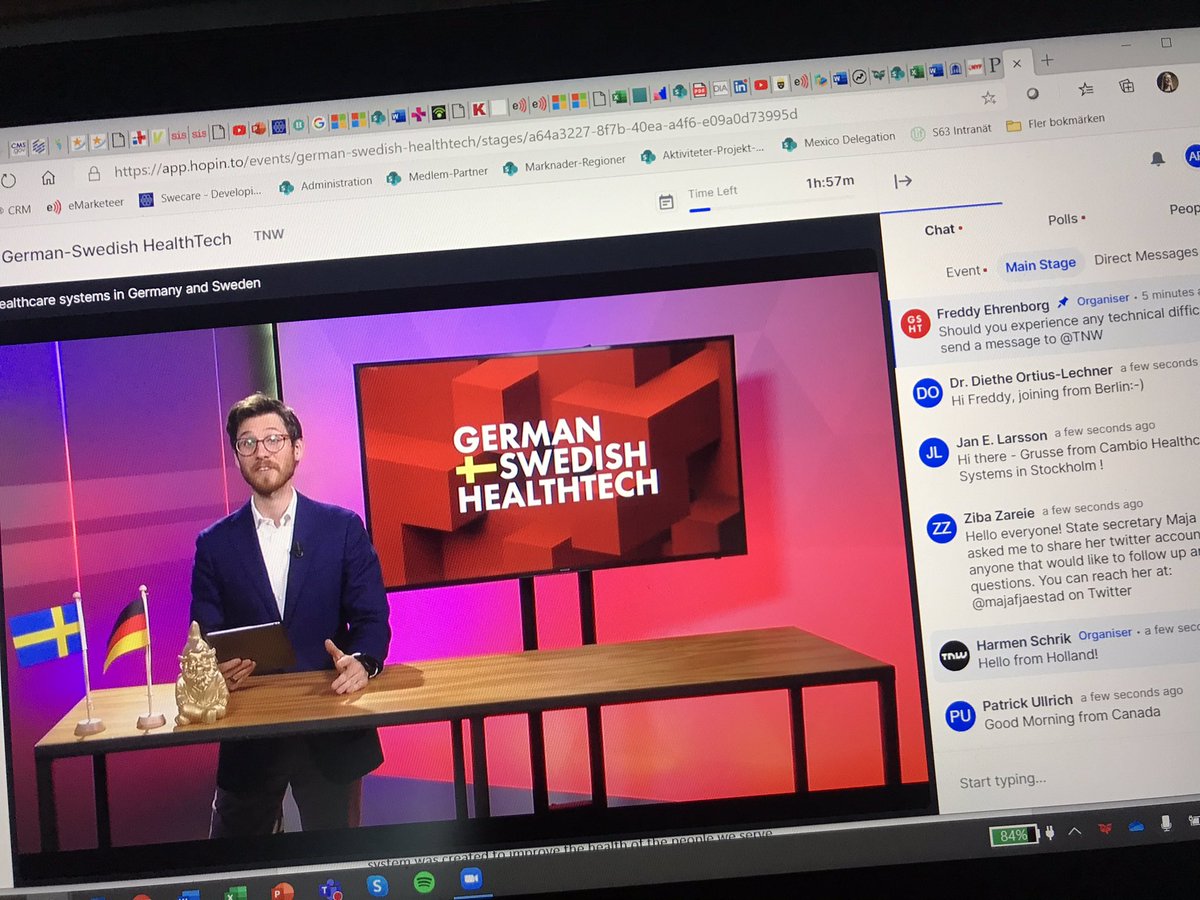Open the Fler bokmärken bookmarks folder
Screen dimensions: 1200x900
pyautogui.click(x=1055, y=122)
